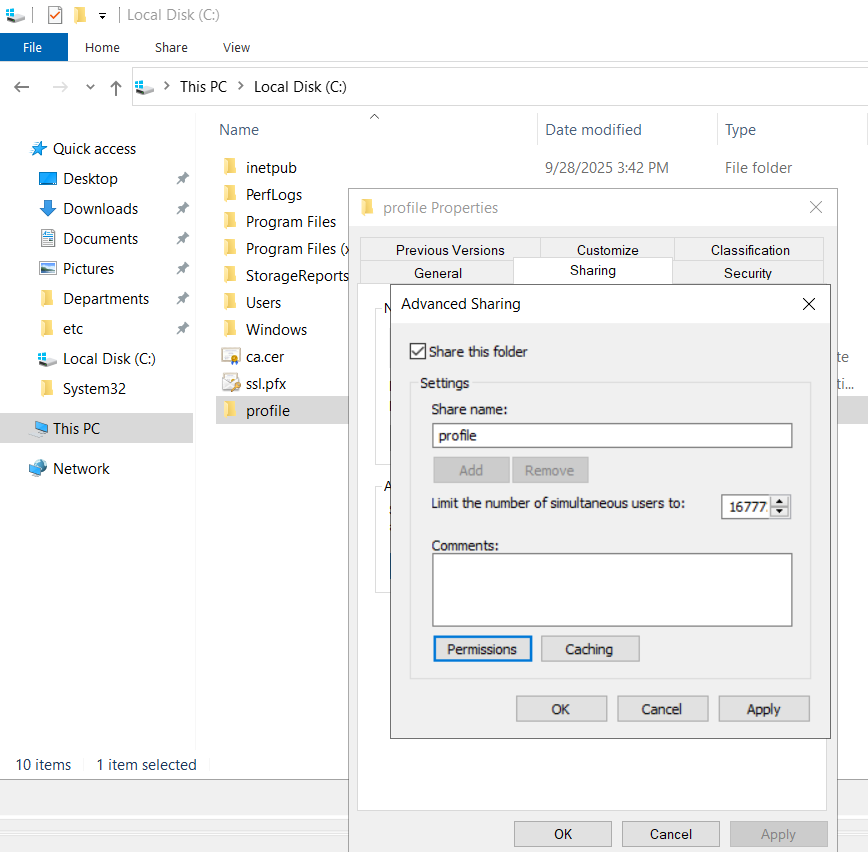Increase simultaneous users limit stepper
This screenshot has width=868, height=852.
pyautogui.click(x=780, y=502)
